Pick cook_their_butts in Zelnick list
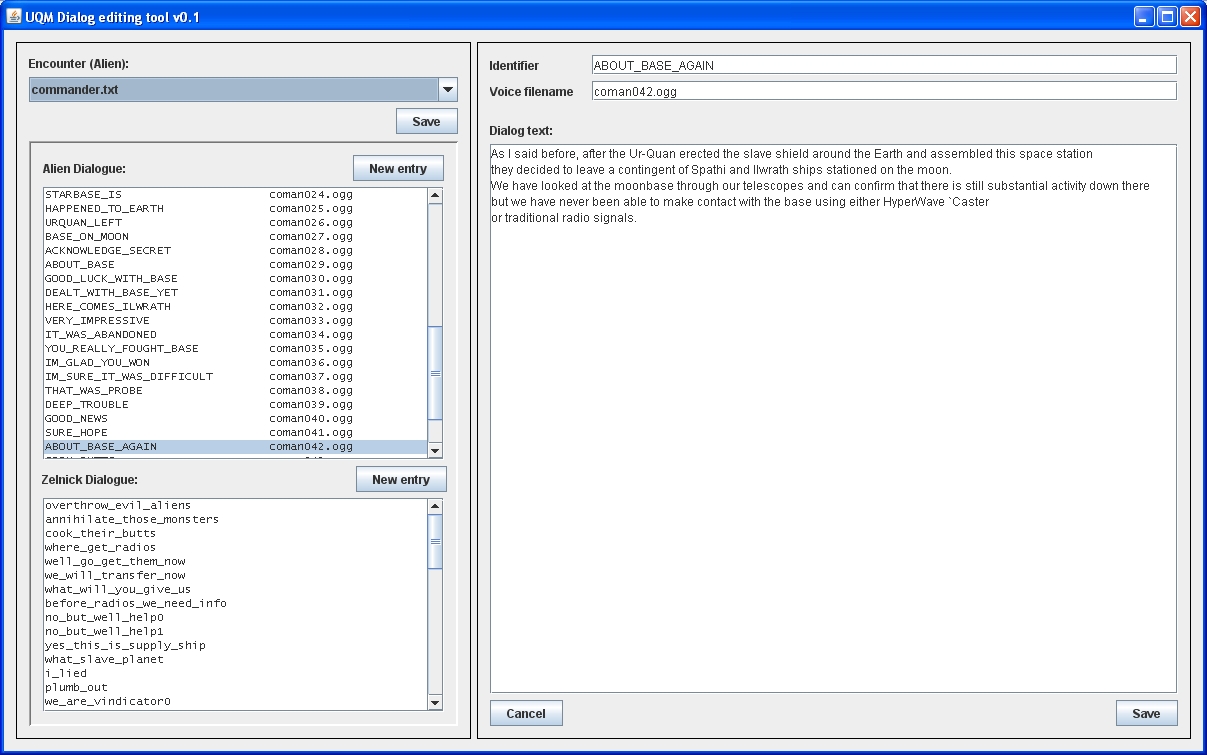 [100, 534]
